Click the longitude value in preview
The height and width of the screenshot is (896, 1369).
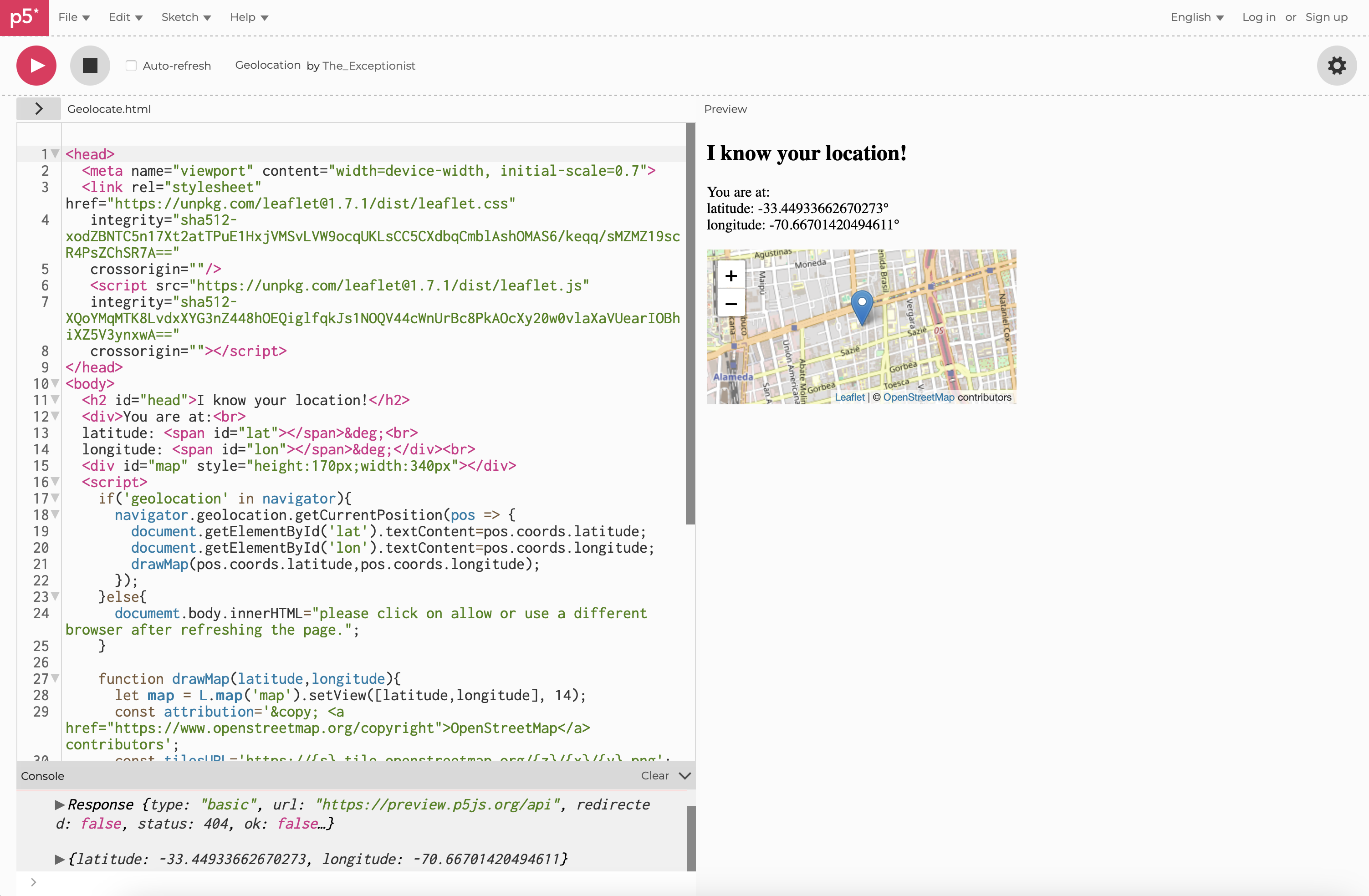pyautogui.click(x=834, y=225)
